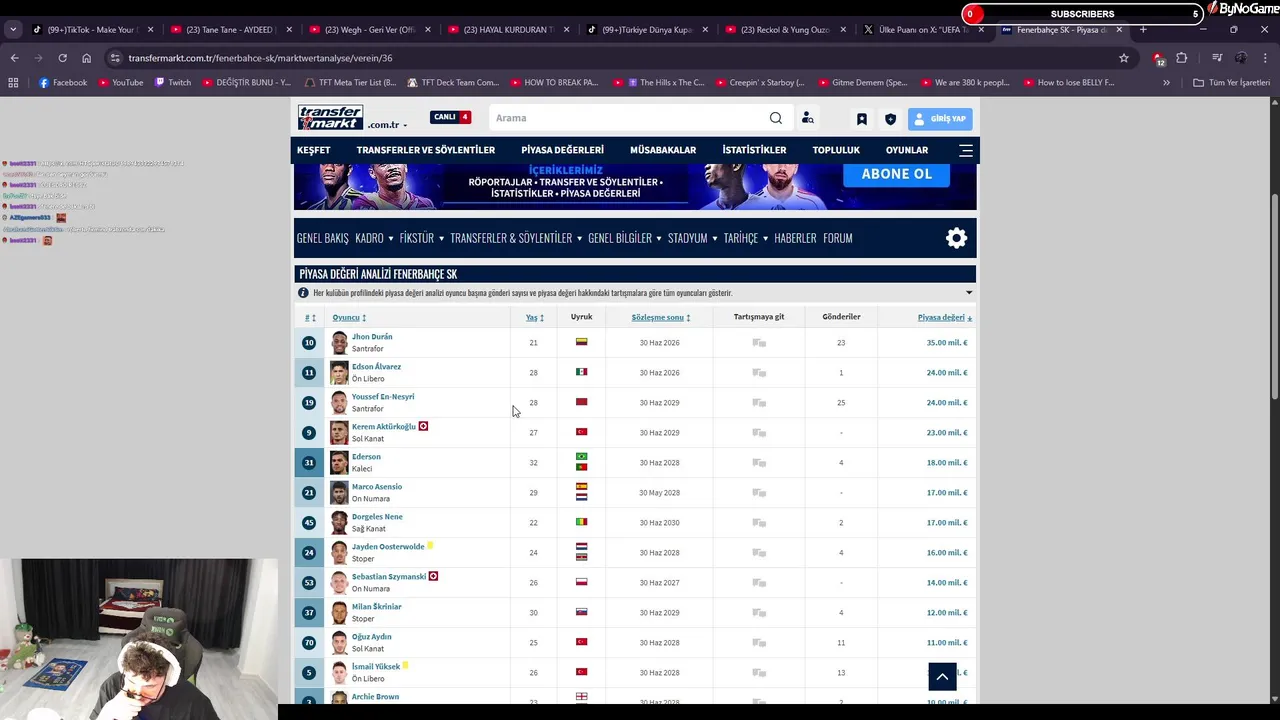Open Dorgeles Nene player link
The width and height of the screenshot is (1280, 720).
pos(377,517)
